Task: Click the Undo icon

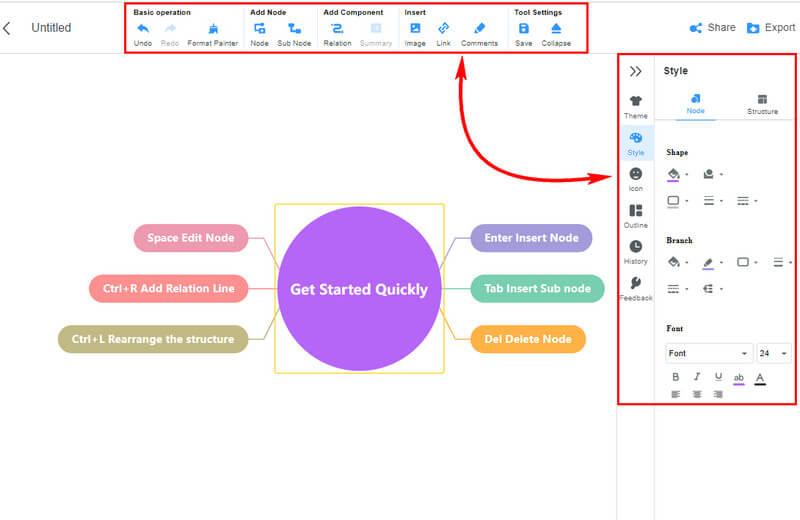Action: click(142, 29)
